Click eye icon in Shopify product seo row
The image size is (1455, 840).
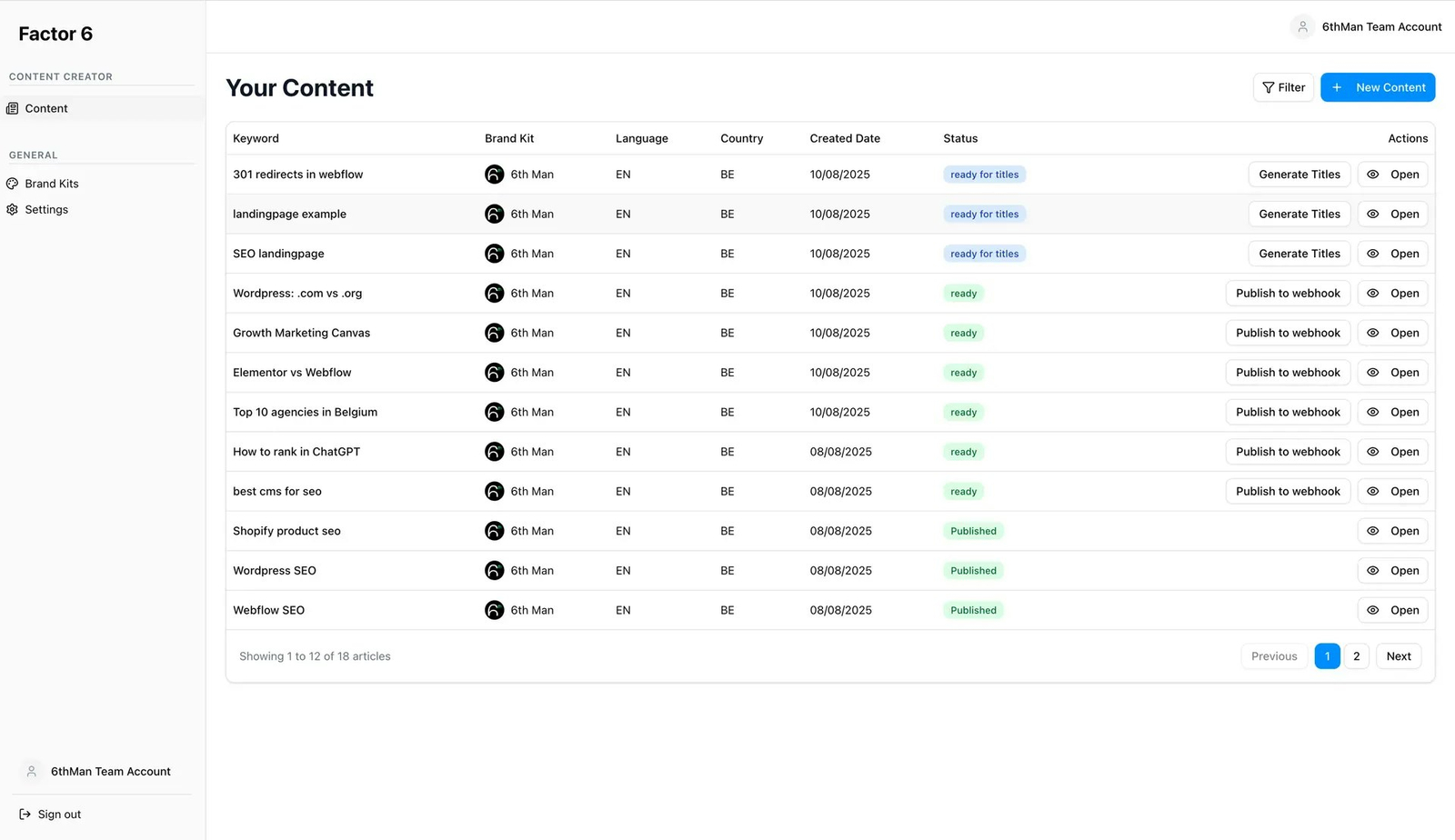tap(1373, 531)
